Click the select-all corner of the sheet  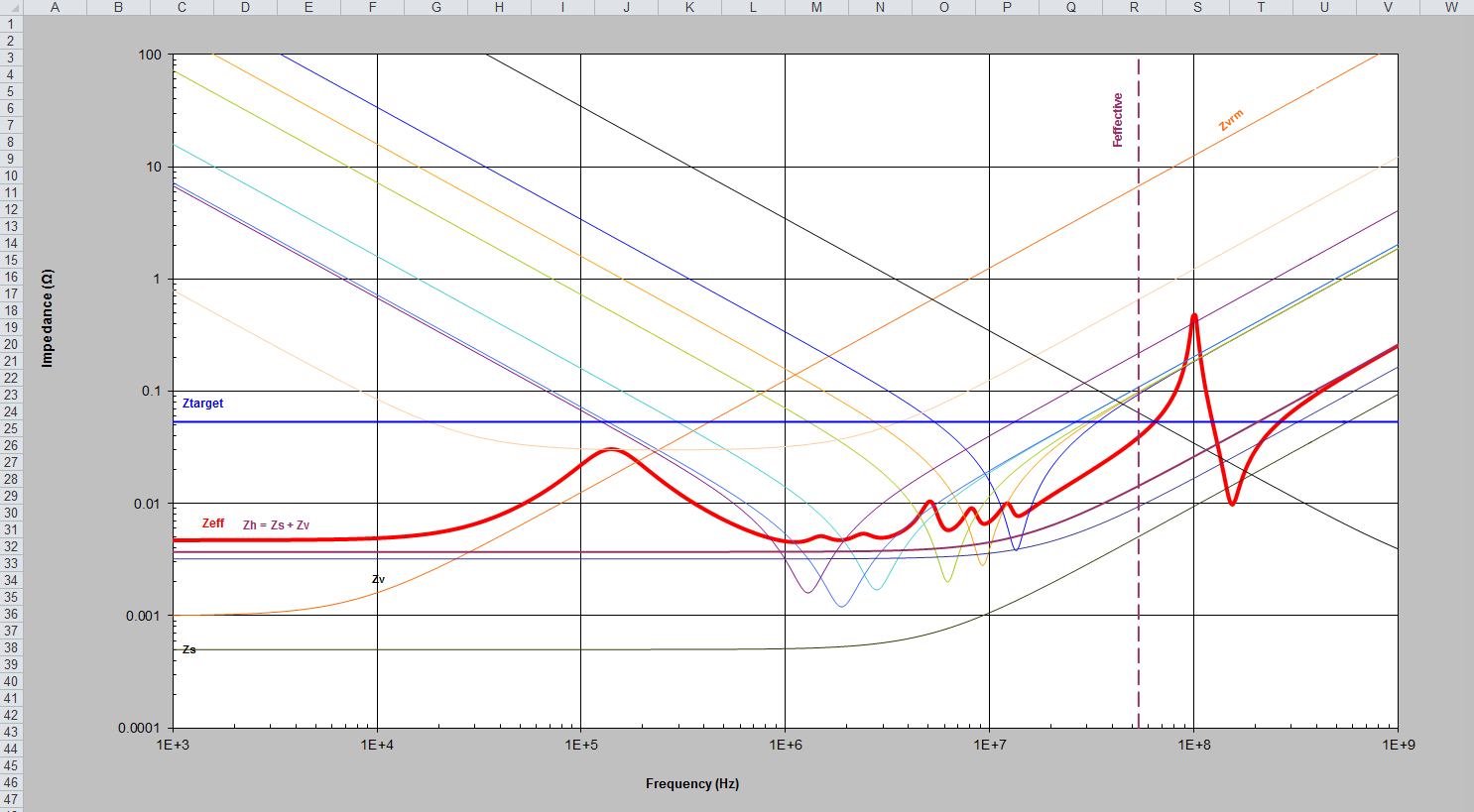point(11,7)
